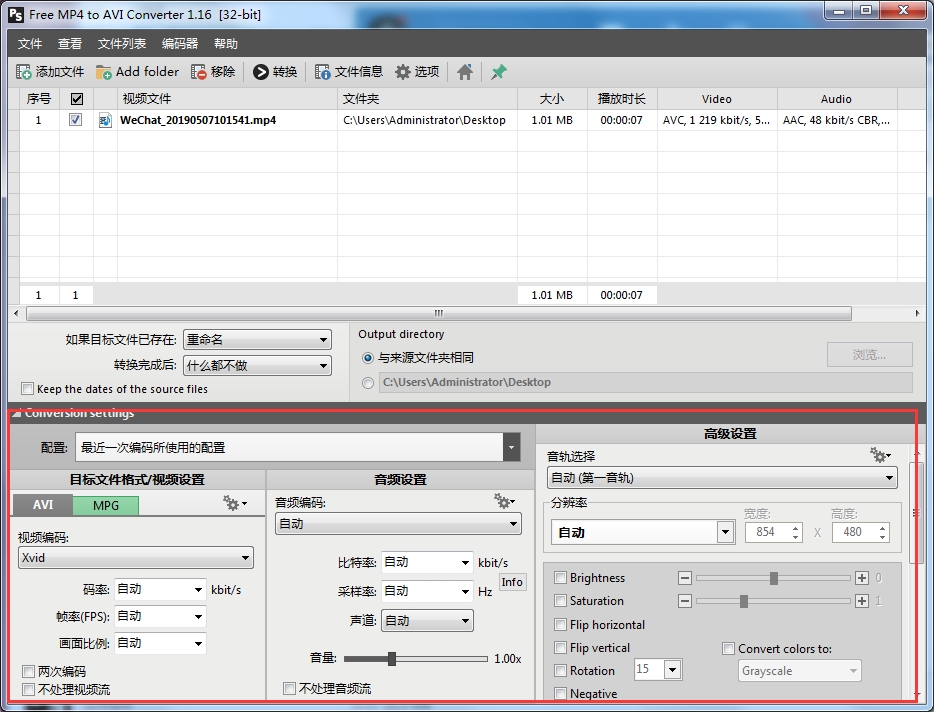Toggle the Flip horizontal checkbox

tap(561, 625)
